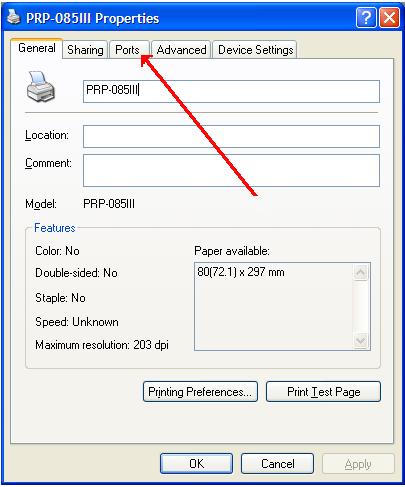Click the Help question mark button
The width and height of the screenshot is (405, 487).
tap(366, 18)
